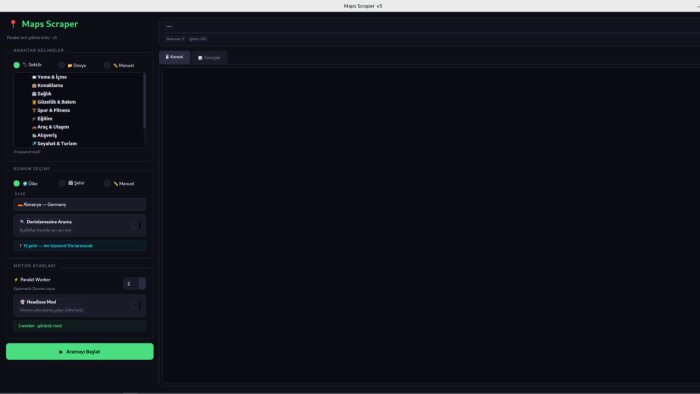Click the red map pin logo icon
The height and width of the screenshot is (394, 700).
point(13,24)
